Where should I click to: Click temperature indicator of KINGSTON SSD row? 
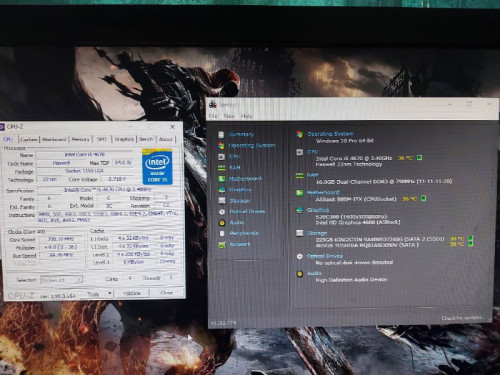click(471, 239)
